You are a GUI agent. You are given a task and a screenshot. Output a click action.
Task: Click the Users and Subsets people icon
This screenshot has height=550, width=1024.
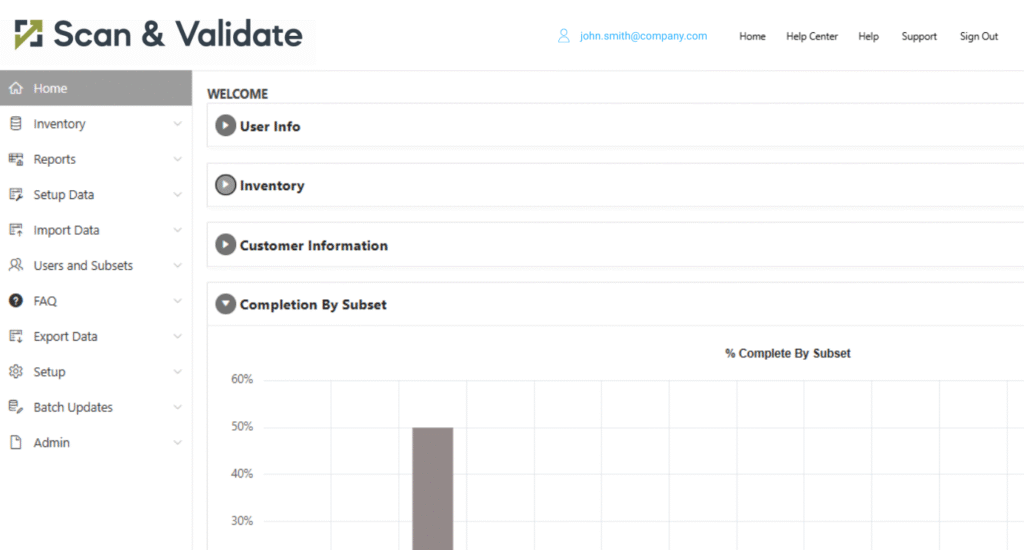(x=15, y=266)
